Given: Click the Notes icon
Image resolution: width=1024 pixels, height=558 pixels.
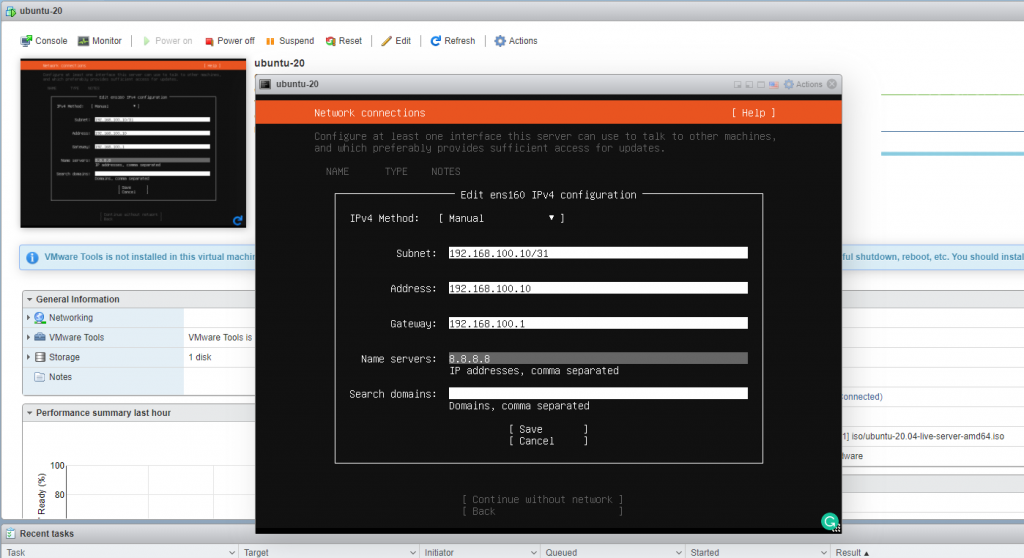Looking at the screenshot, I should [40, 377].
